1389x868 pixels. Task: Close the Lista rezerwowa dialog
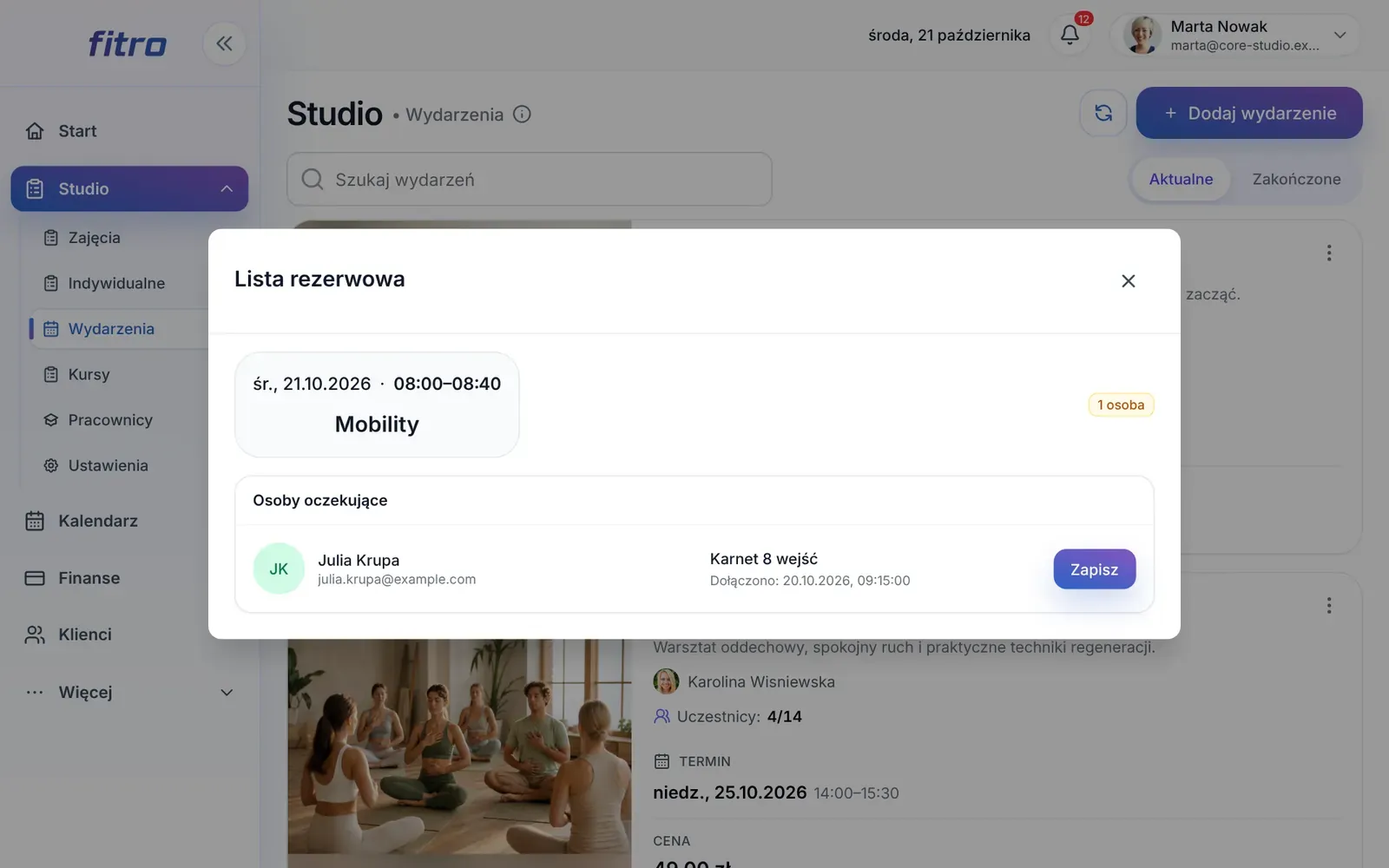coord(1128,281)
